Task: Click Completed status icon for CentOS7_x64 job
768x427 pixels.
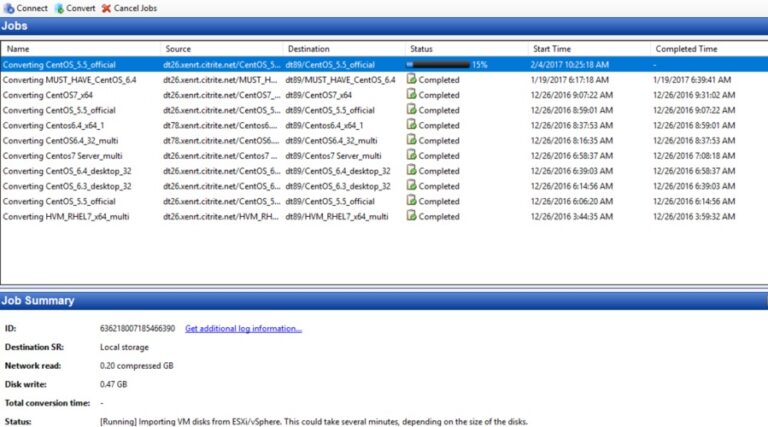Action: click(411, 95)
